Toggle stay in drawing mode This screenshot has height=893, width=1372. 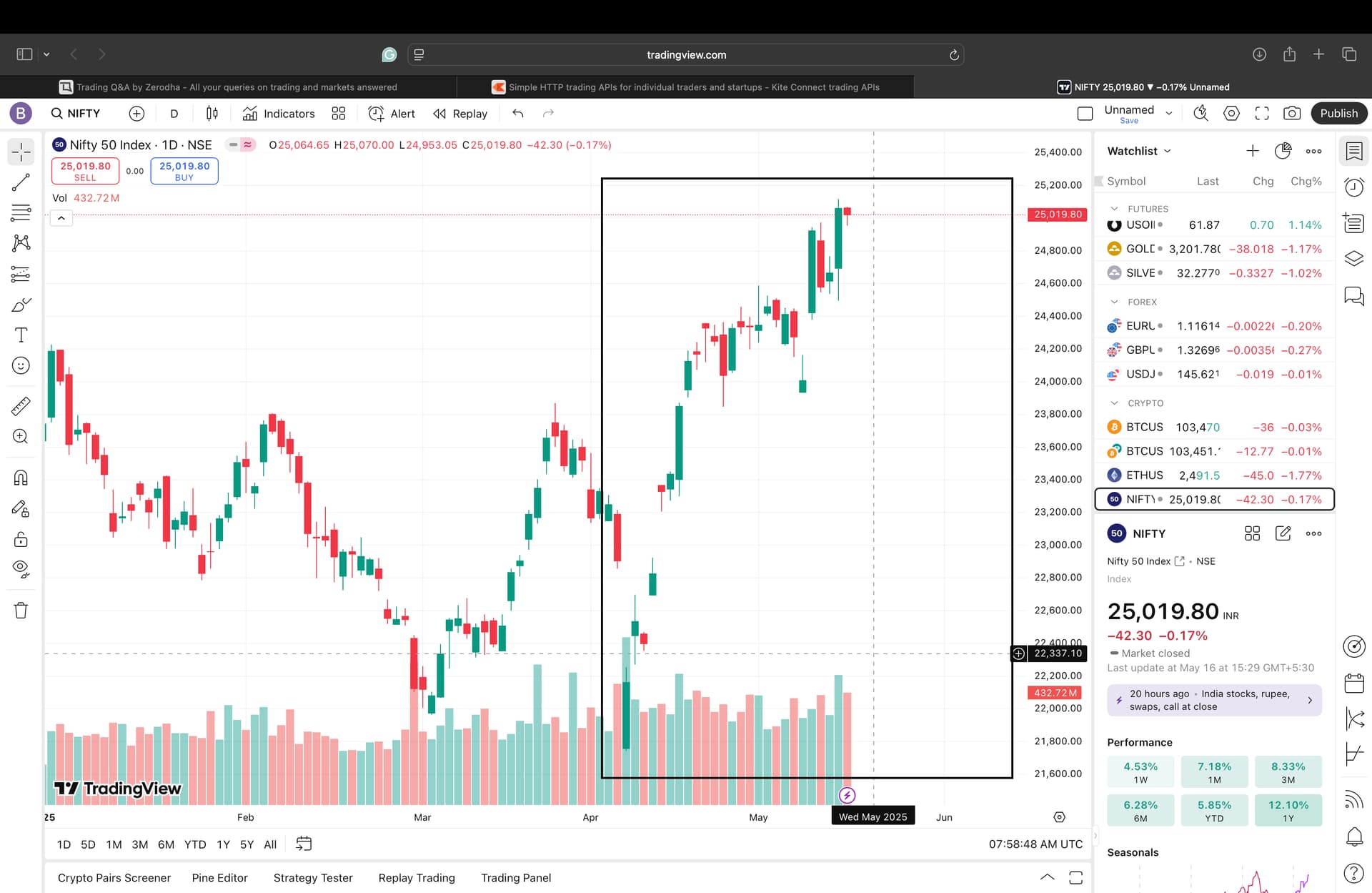tap(21, 508)
